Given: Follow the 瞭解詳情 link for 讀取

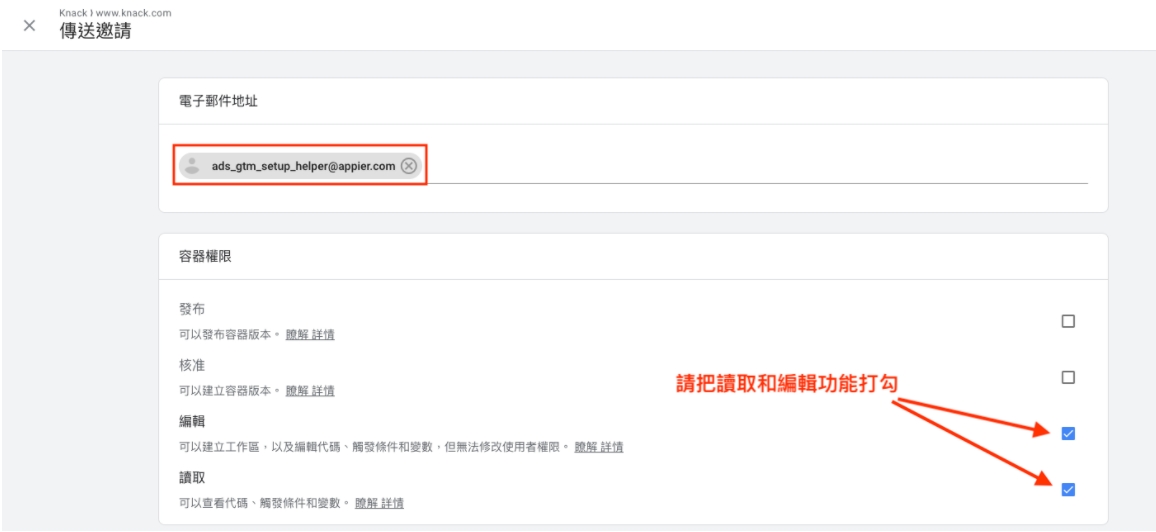Looking at the screenshot, I should point(380,502).
